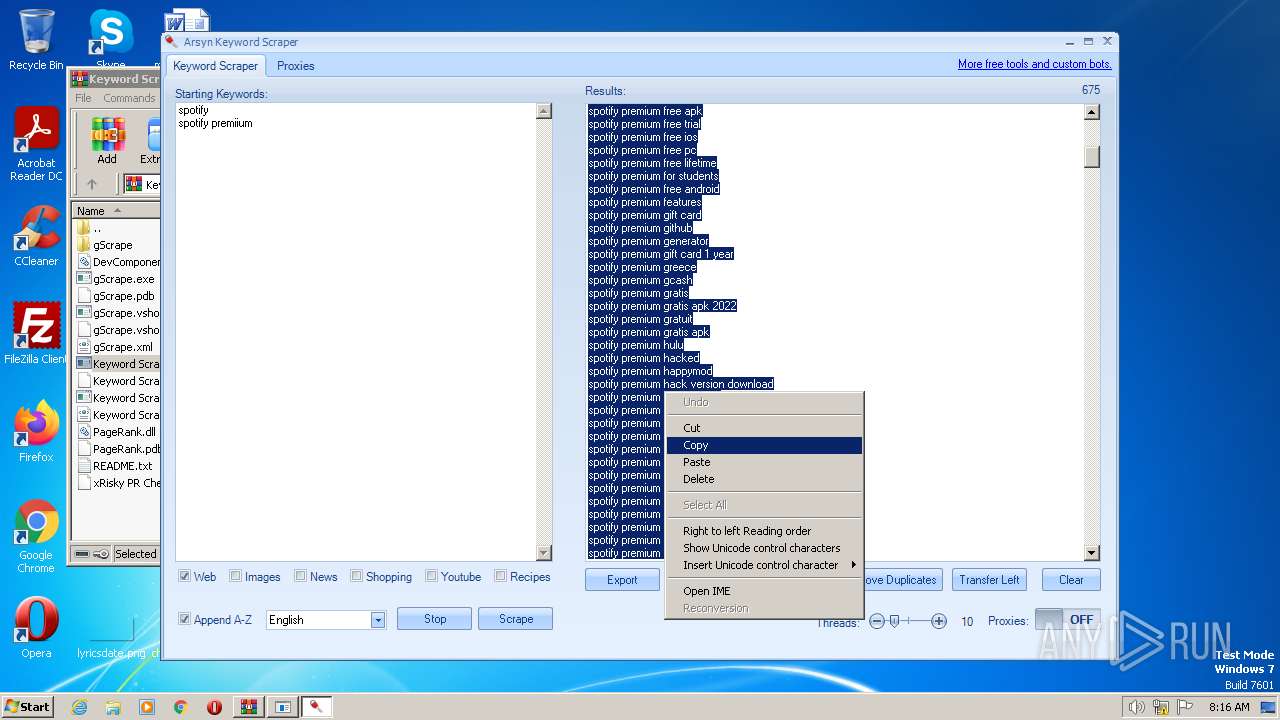The height and width of the screenshot is (720, 1280).
Task: Toggle the Web checkbox
Action: coord(185,576)
